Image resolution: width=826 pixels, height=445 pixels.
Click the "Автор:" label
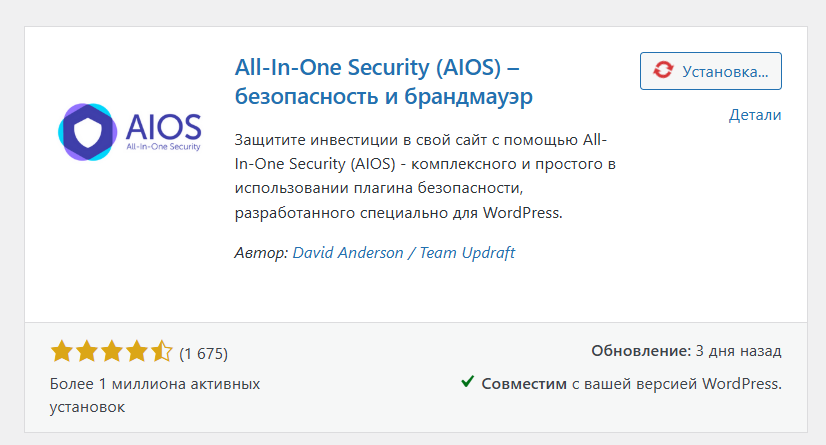point(260,253)
